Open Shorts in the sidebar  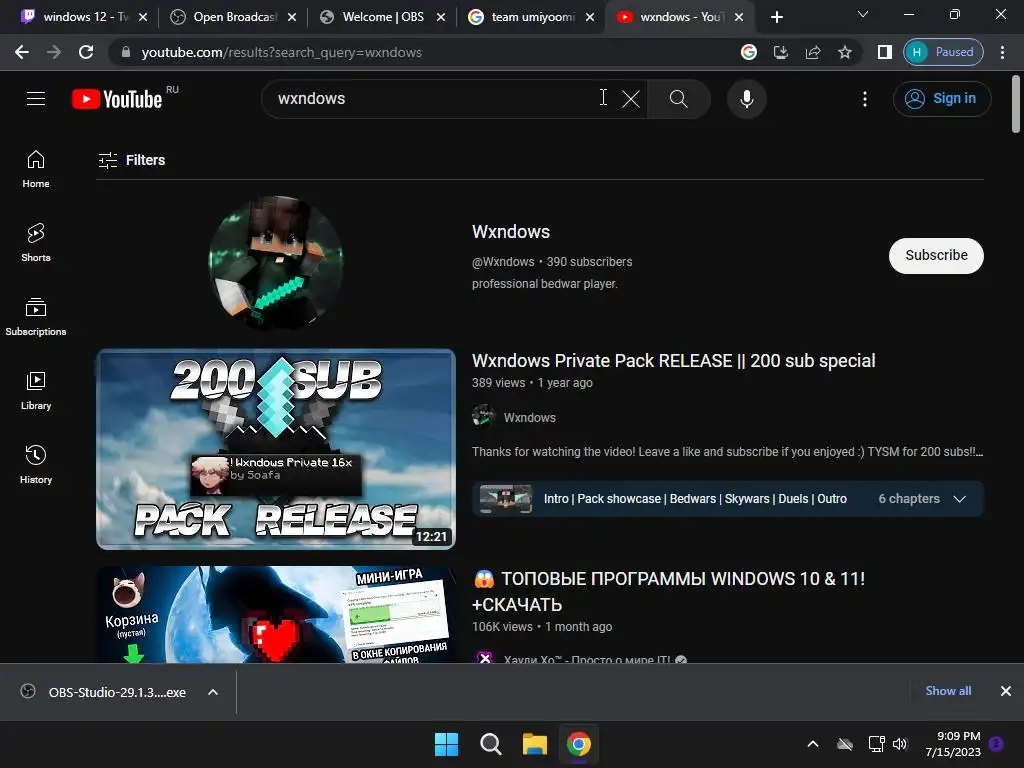click(x=36, y=243)
